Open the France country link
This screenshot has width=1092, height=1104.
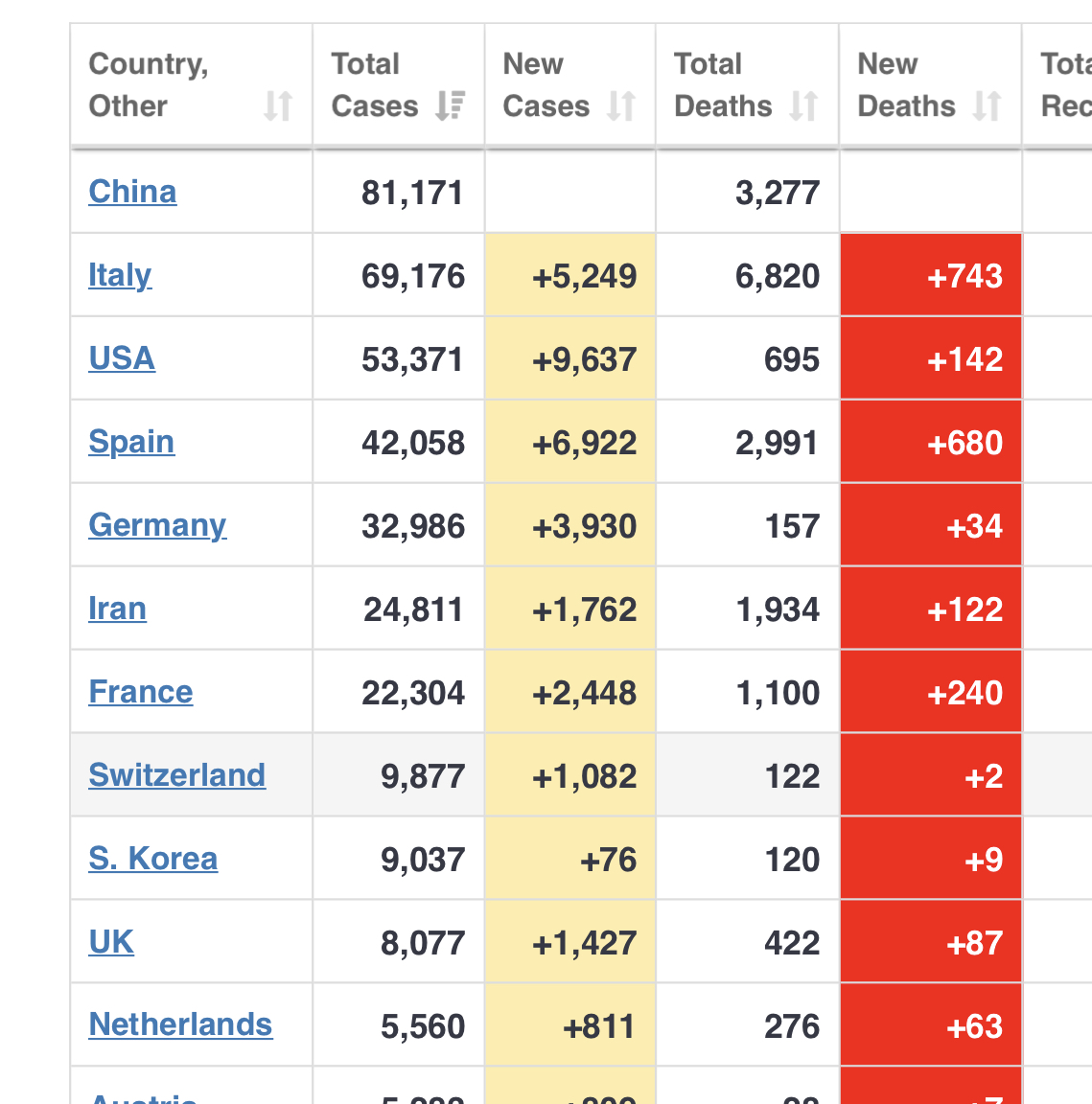point(141,692)
